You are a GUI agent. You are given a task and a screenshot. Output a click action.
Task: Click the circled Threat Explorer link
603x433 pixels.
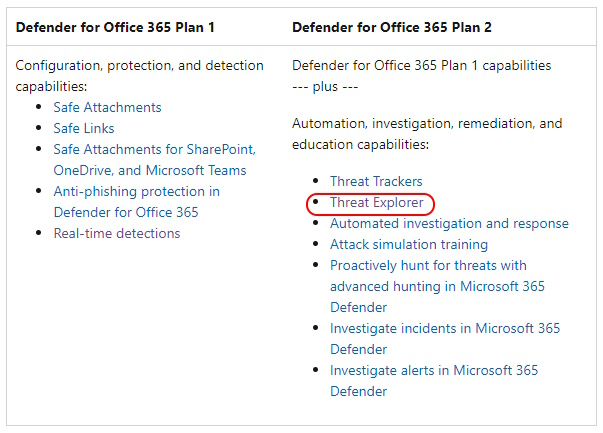(376, 202)
